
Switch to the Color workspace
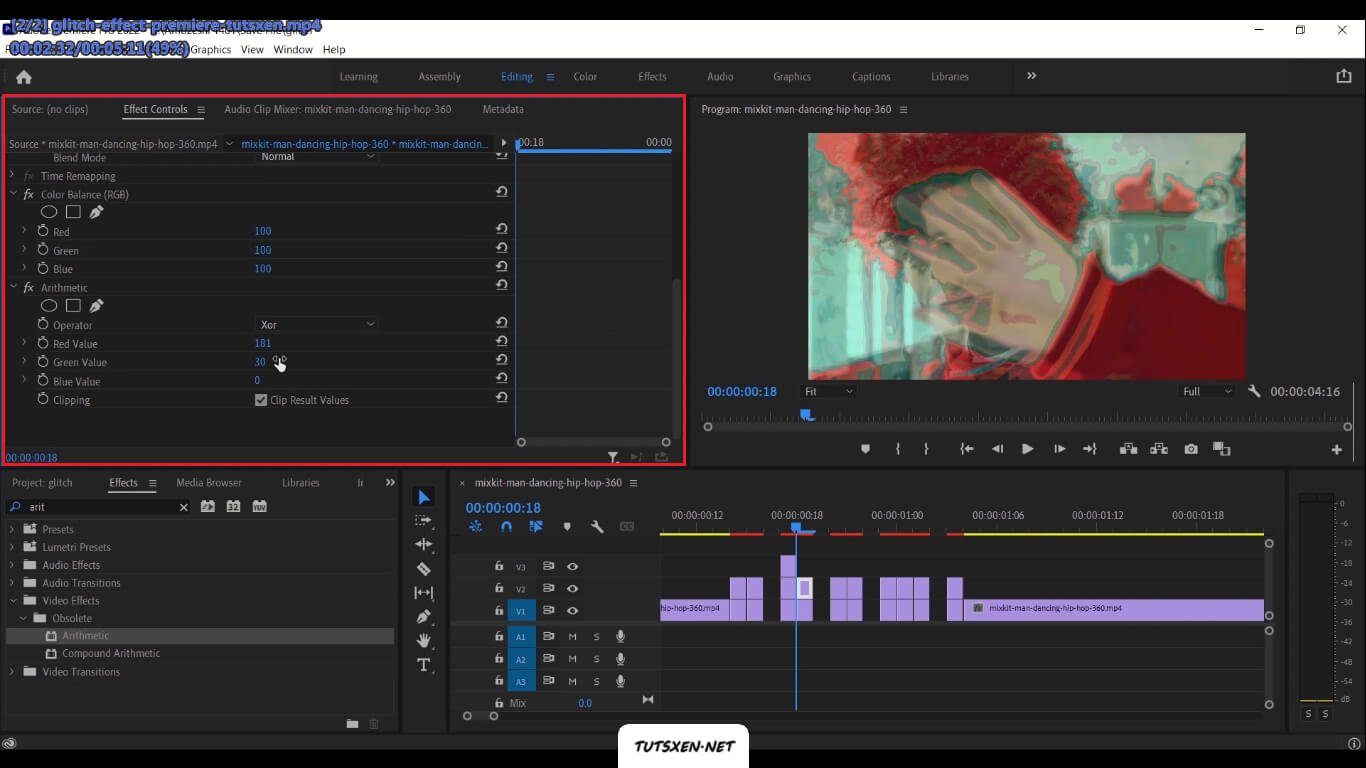click(x=585, y=77)
